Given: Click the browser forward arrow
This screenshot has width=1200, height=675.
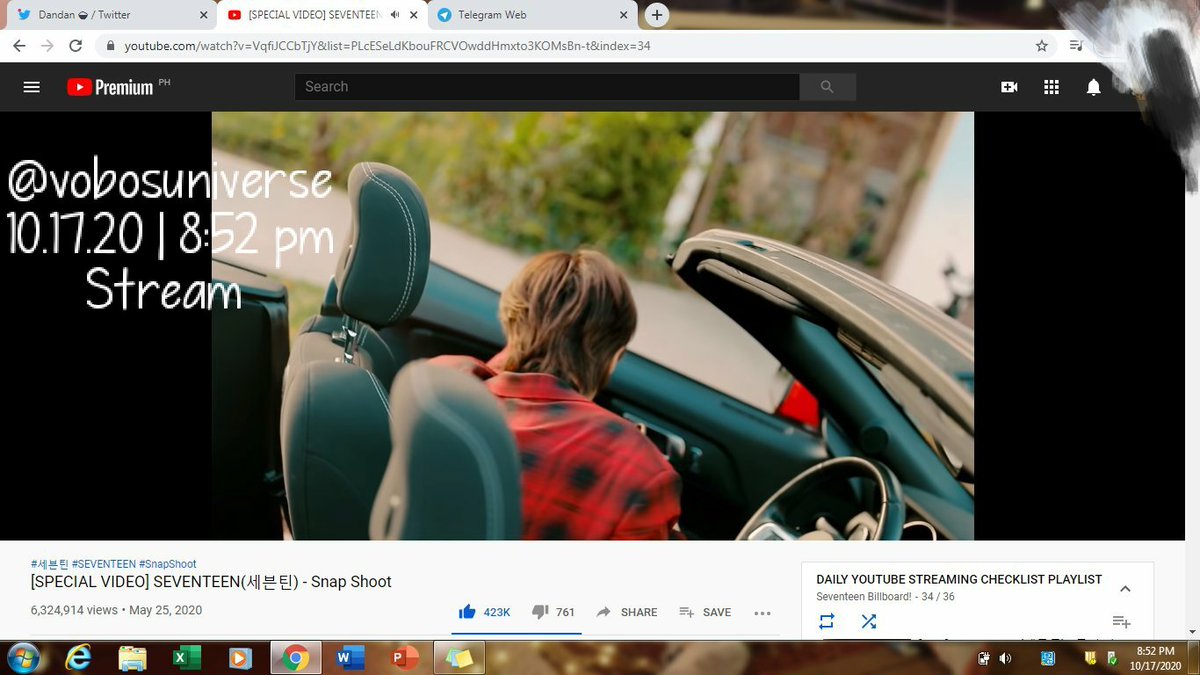Looking at the screenshot, I should (x=47, y=46).
